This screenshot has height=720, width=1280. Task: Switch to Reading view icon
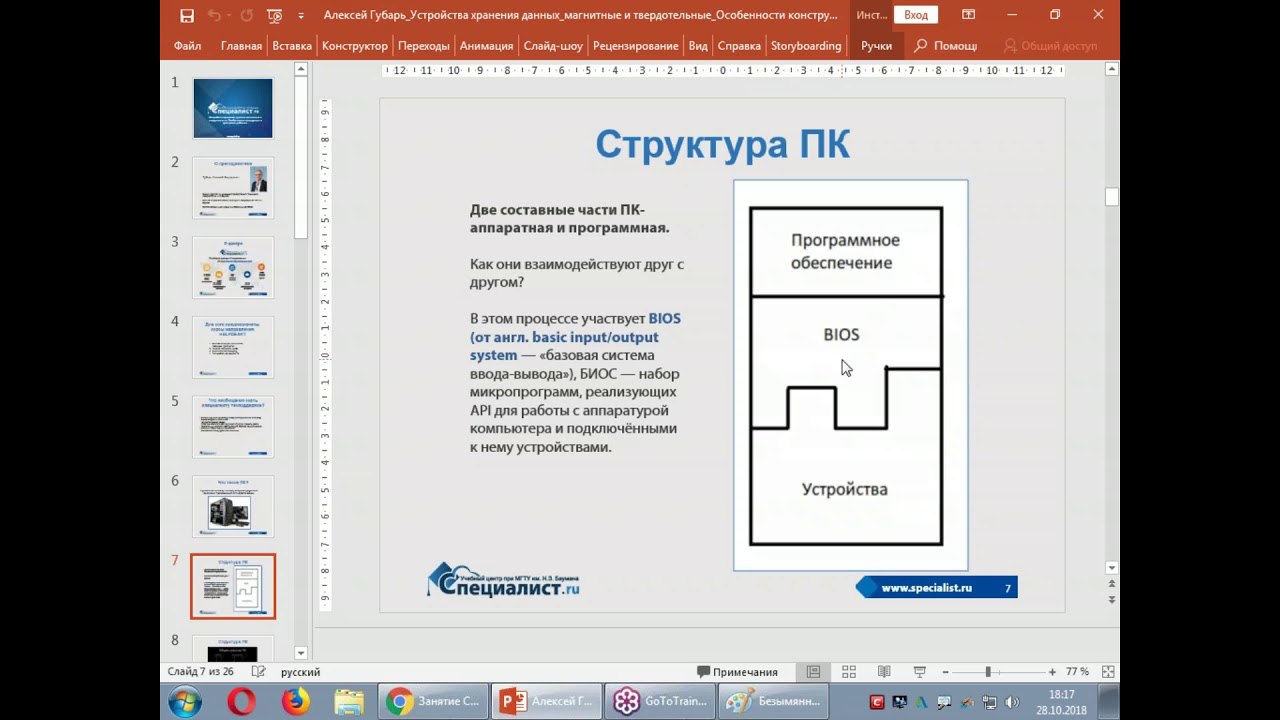click(x=884, y=672)
